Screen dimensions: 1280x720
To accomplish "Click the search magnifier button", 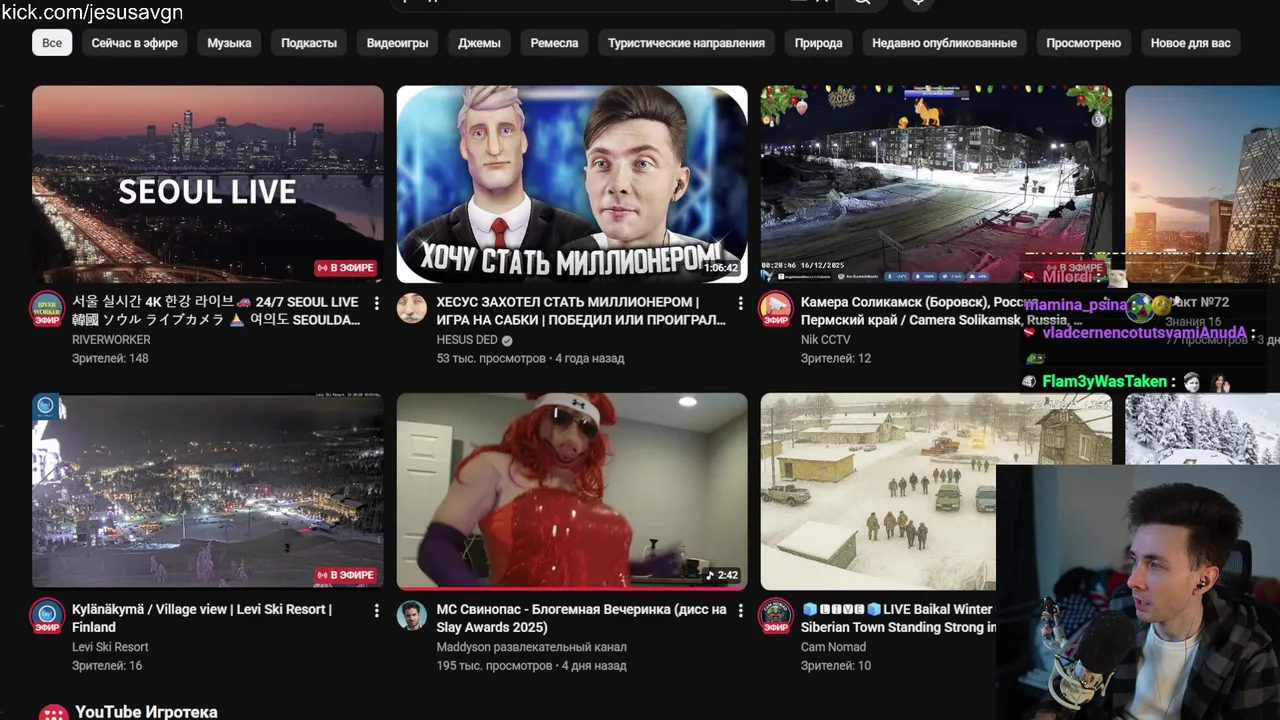I will (862, 3).
